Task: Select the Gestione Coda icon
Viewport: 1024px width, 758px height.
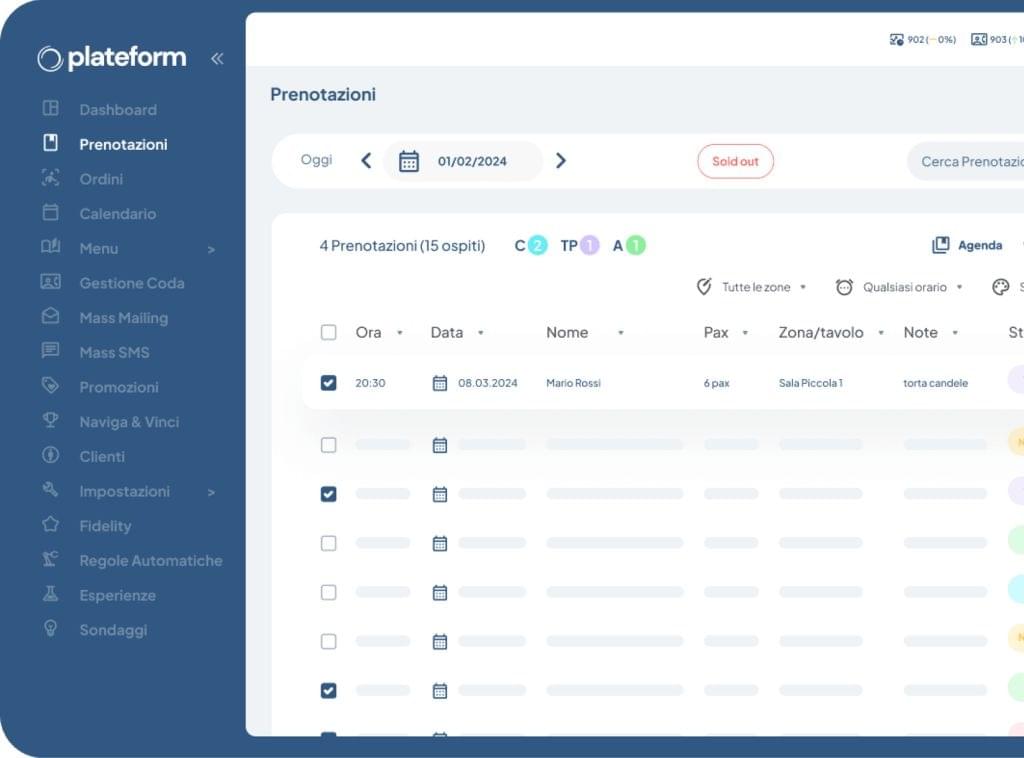Action: pos(50,283)
